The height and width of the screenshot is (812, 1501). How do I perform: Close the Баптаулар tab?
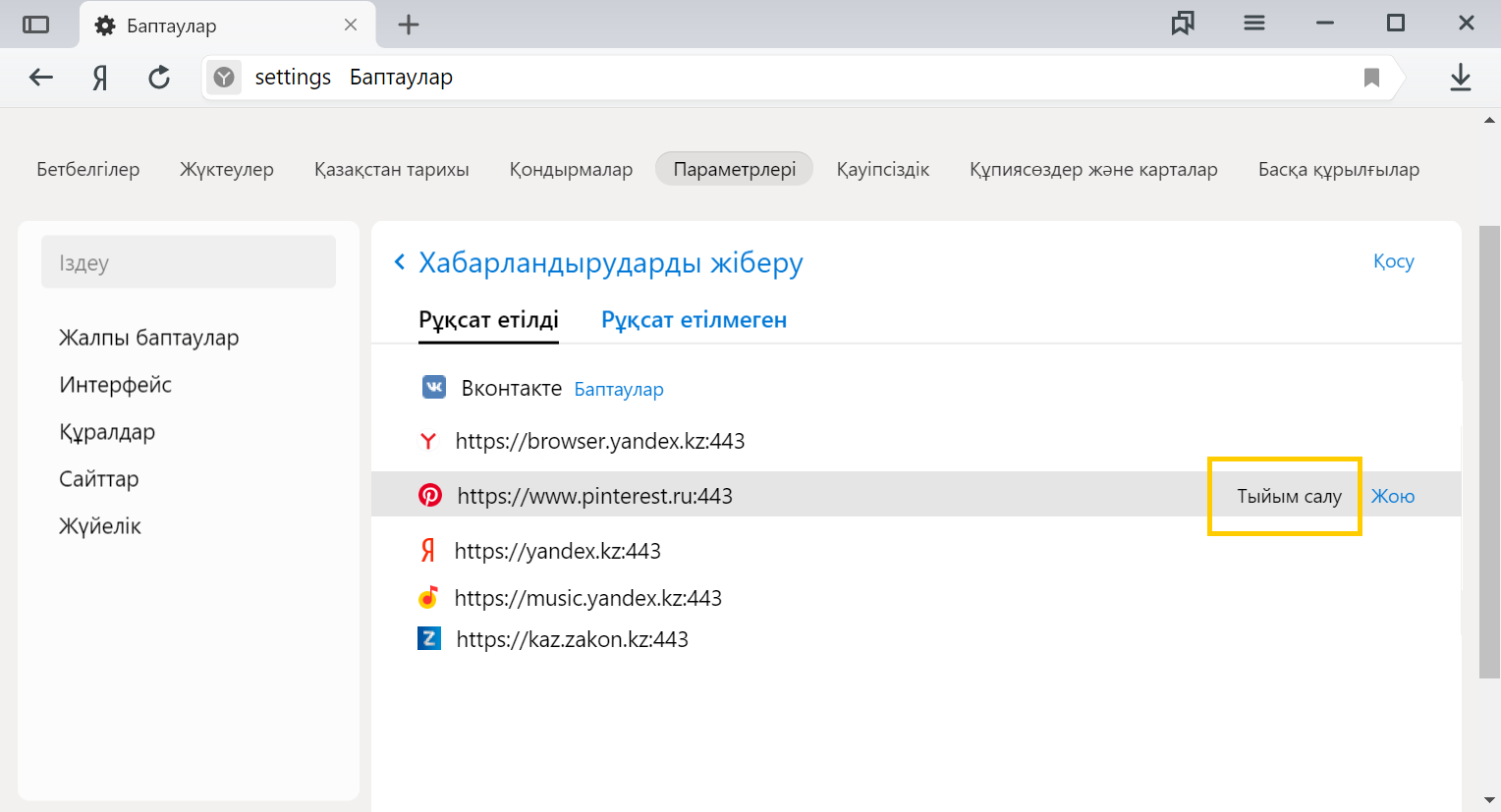point(351,25)
